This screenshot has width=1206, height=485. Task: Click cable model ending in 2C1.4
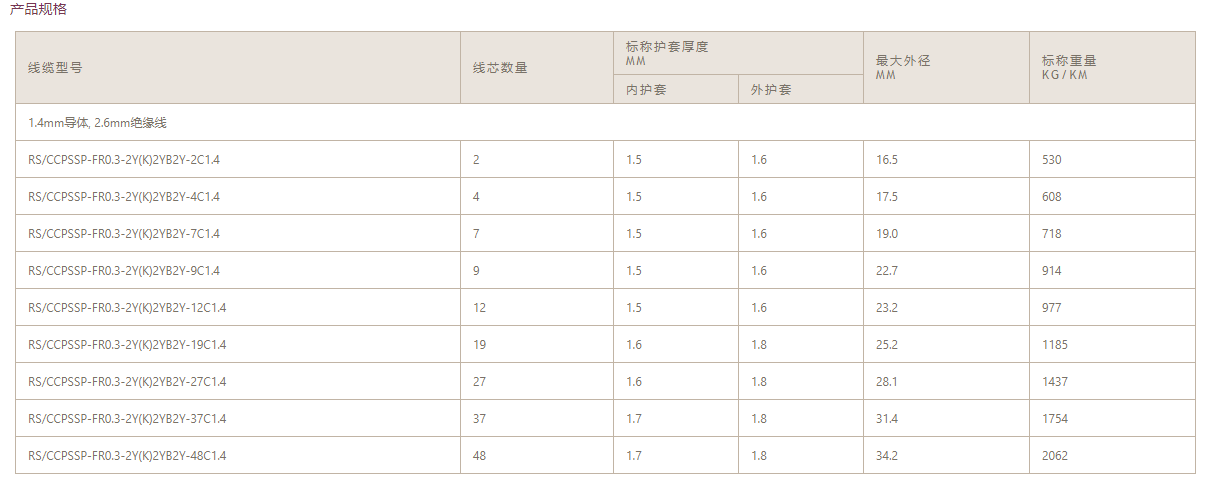coord(124,160)
